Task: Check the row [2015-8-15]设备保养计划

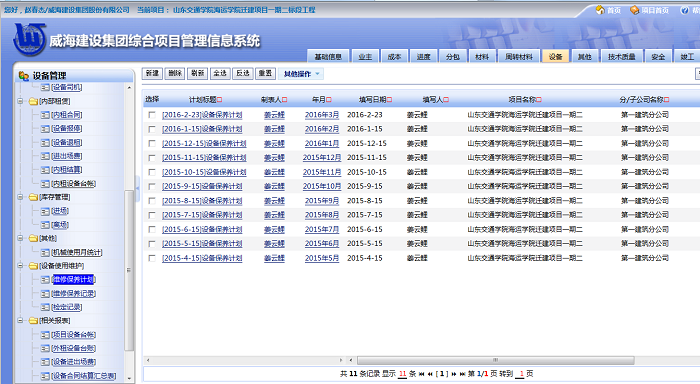Action: (152, 201)
